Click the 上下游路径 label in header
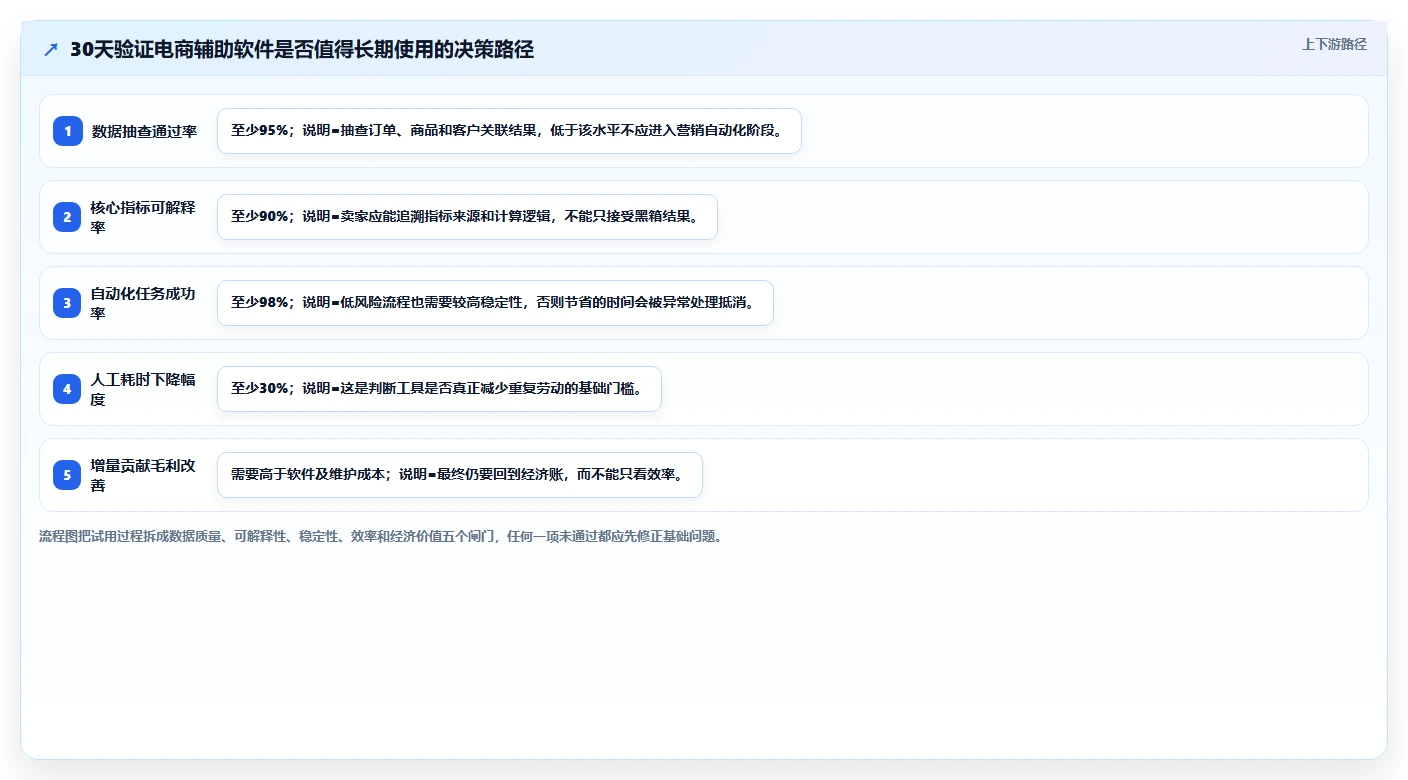The height and width of the screenshot is (780, 1408). (x=1334, y=44)
